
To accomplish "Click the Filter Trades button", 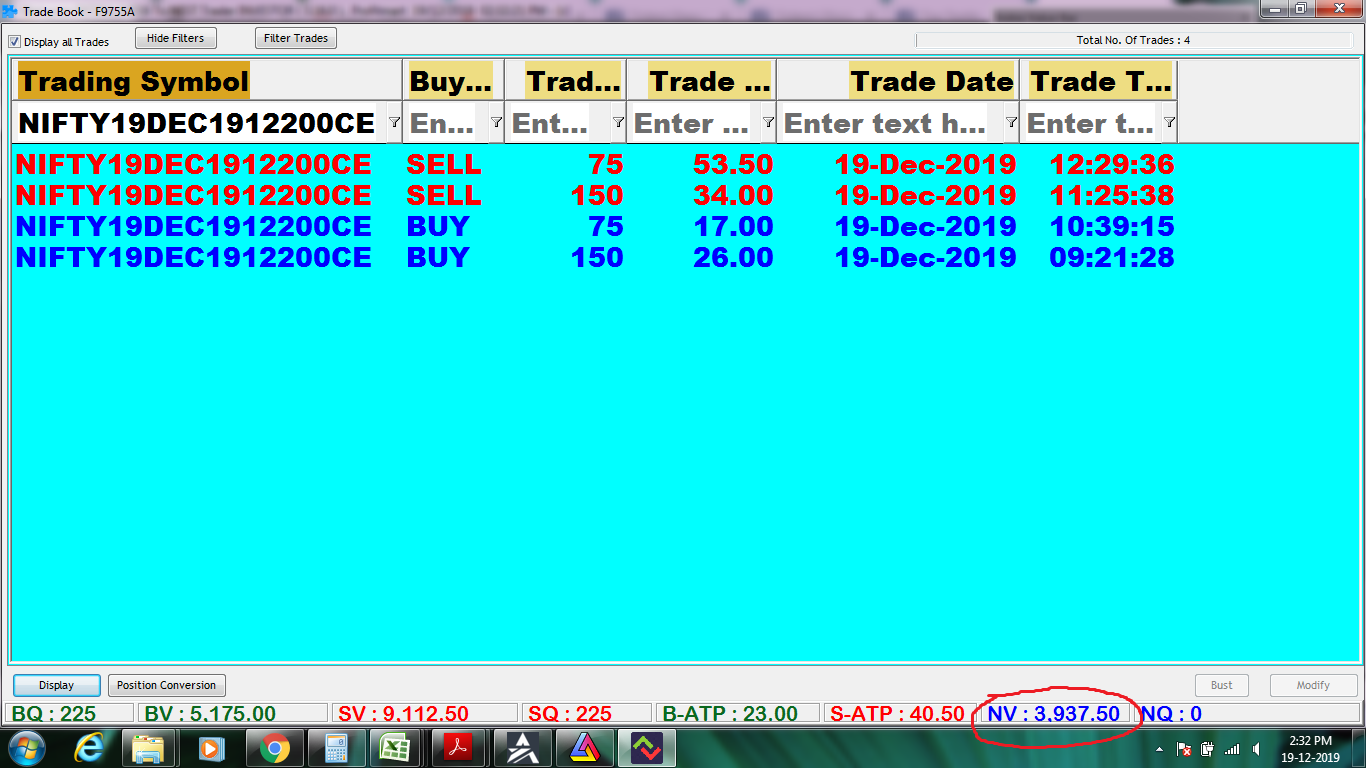I will point(295,39).
